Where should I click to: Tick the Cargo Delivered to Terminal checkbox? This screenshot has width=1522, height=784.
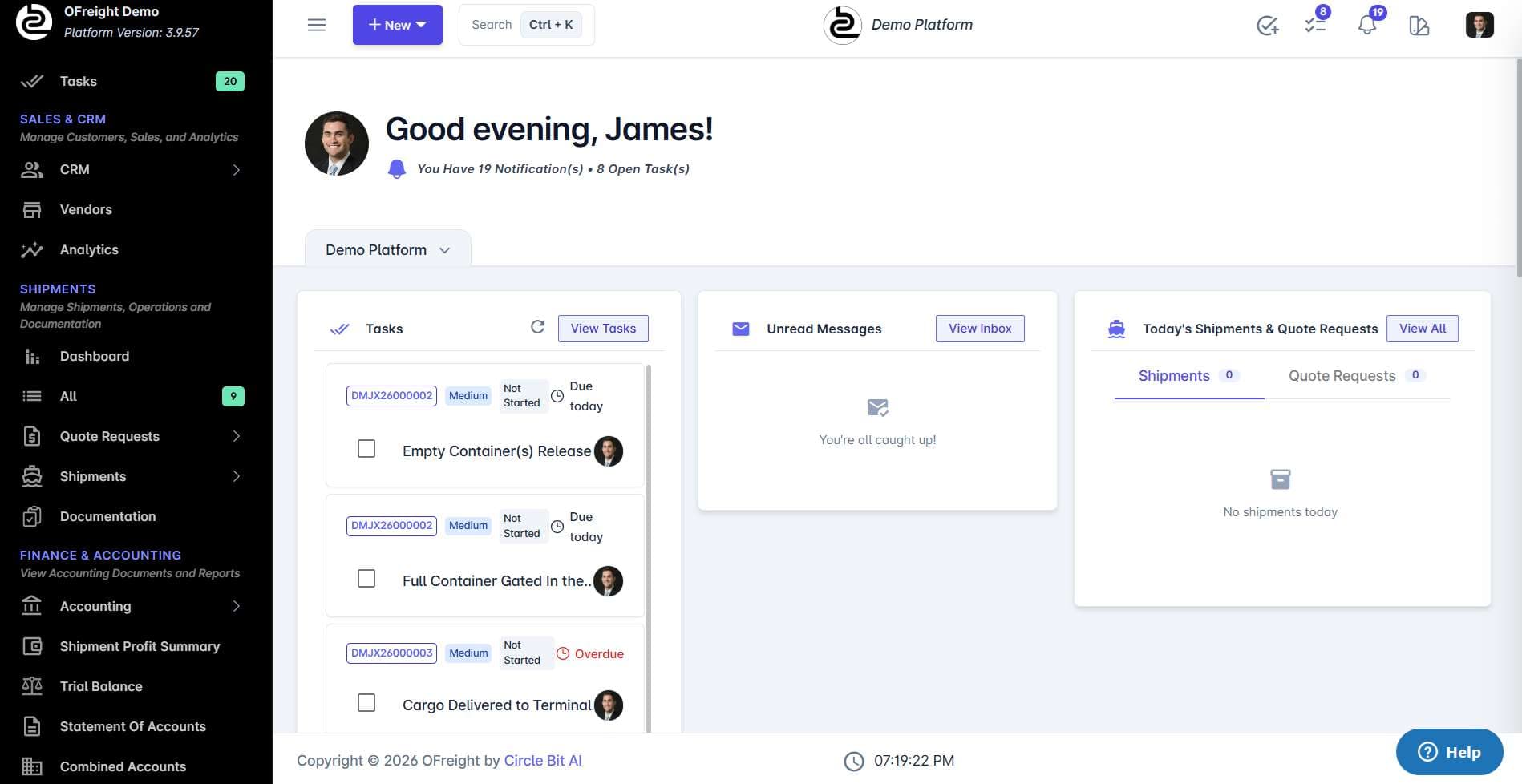pos(366,702)
